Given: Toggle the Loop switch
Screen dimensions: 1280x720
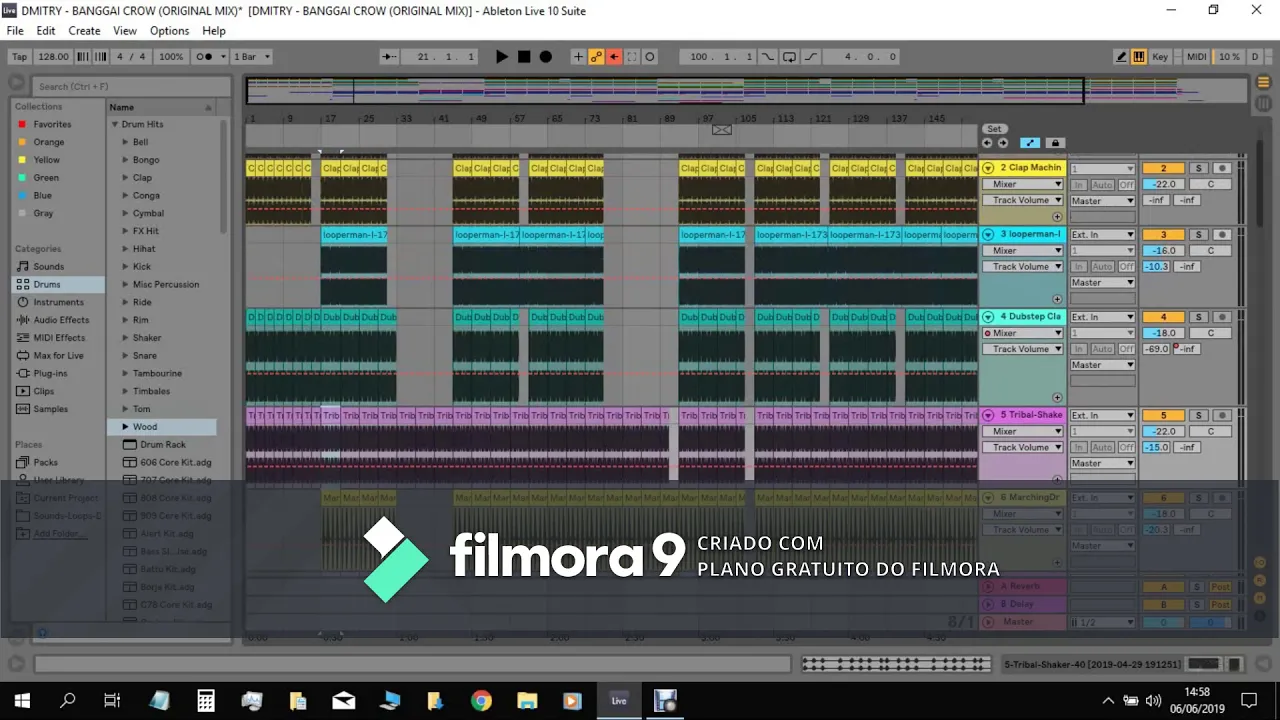Looking at the screenshot, I should [789, 57].
